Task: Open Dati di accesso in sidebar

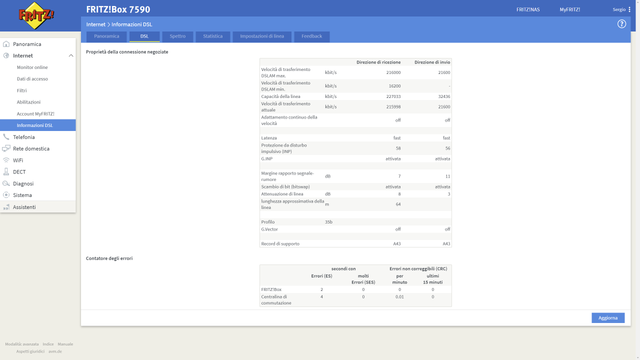Action: tap(32, 79)
